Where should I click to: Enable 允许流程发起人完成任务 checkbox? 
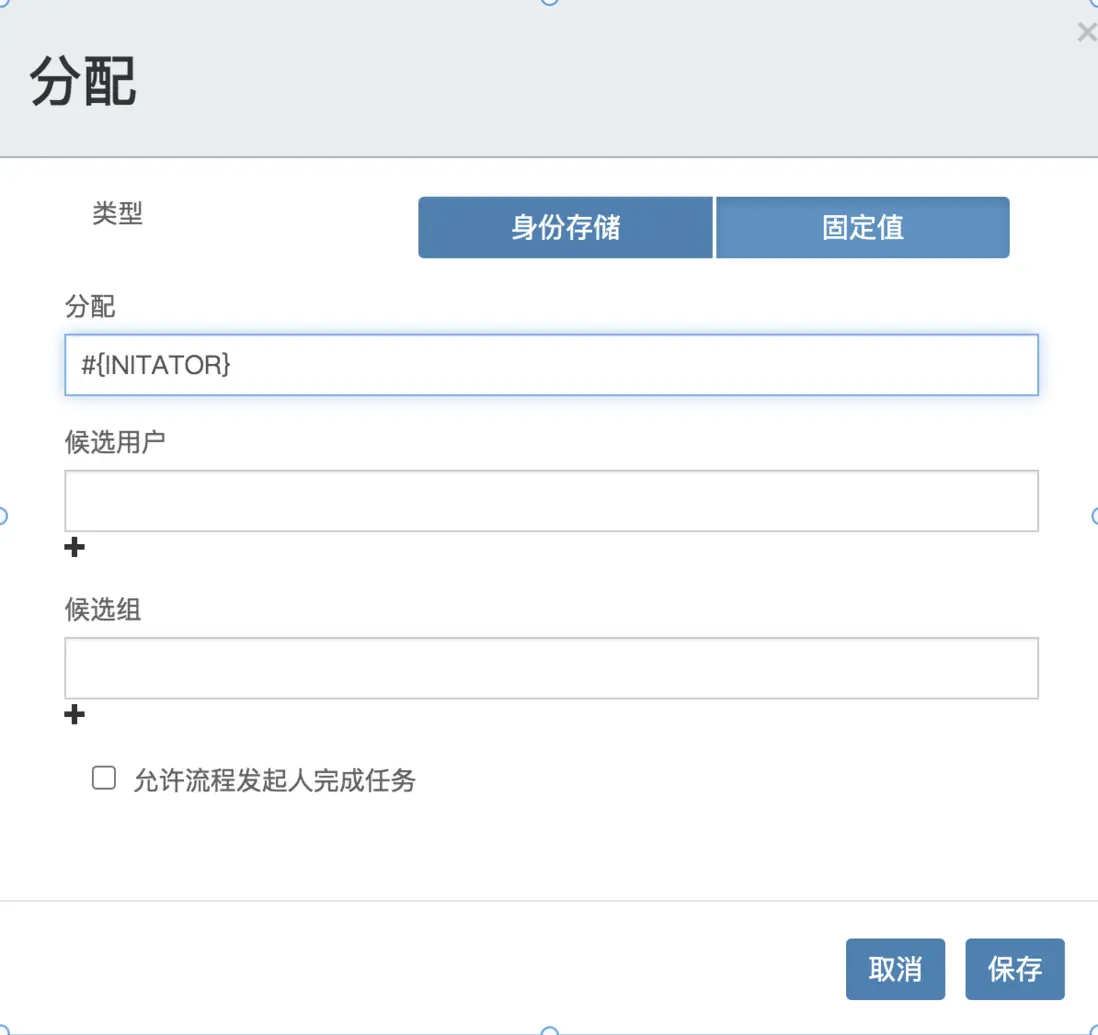[x=104, y=779]
